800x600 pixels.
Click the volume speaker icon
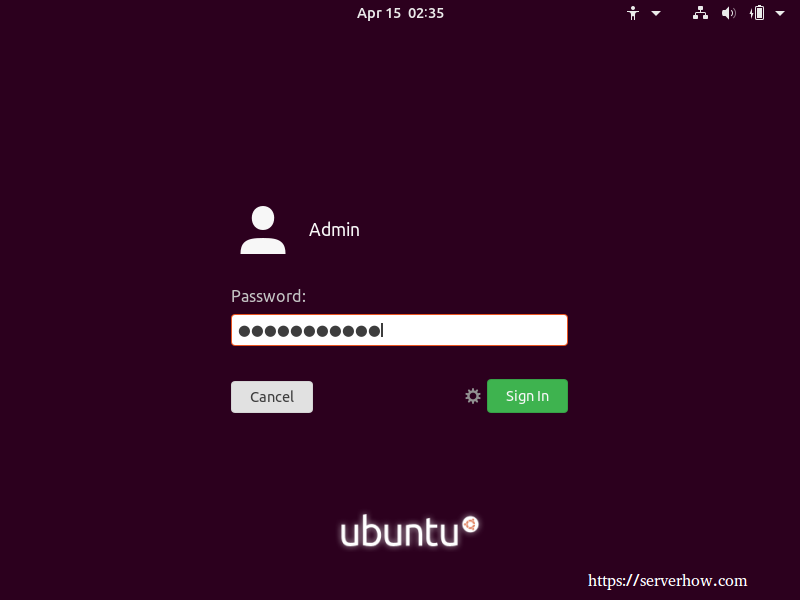pyautogui.click(x=729, y=13)
